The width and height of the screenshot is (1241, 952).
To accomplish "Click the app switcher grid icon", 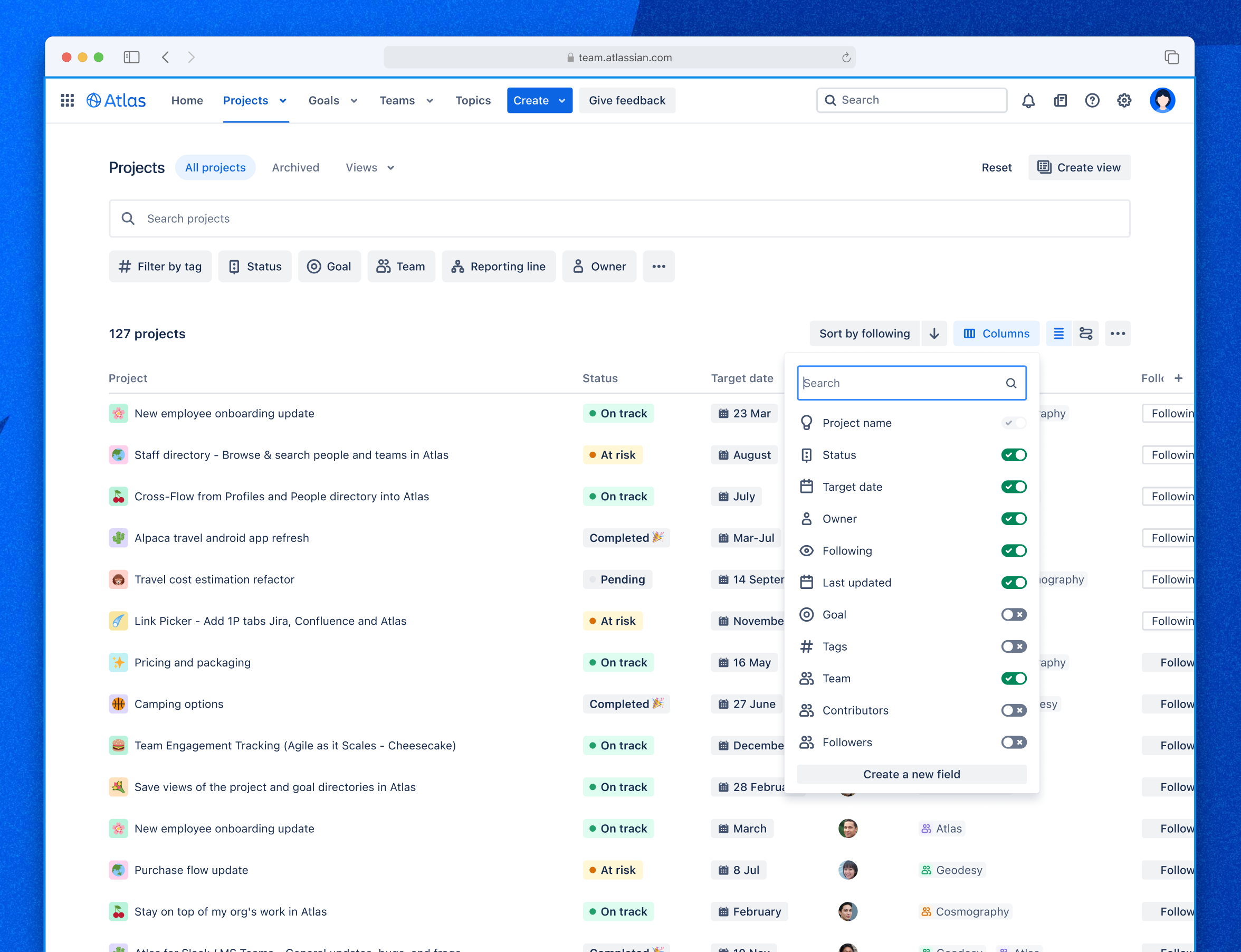I will pyautogui.click(x=68, y=100).
